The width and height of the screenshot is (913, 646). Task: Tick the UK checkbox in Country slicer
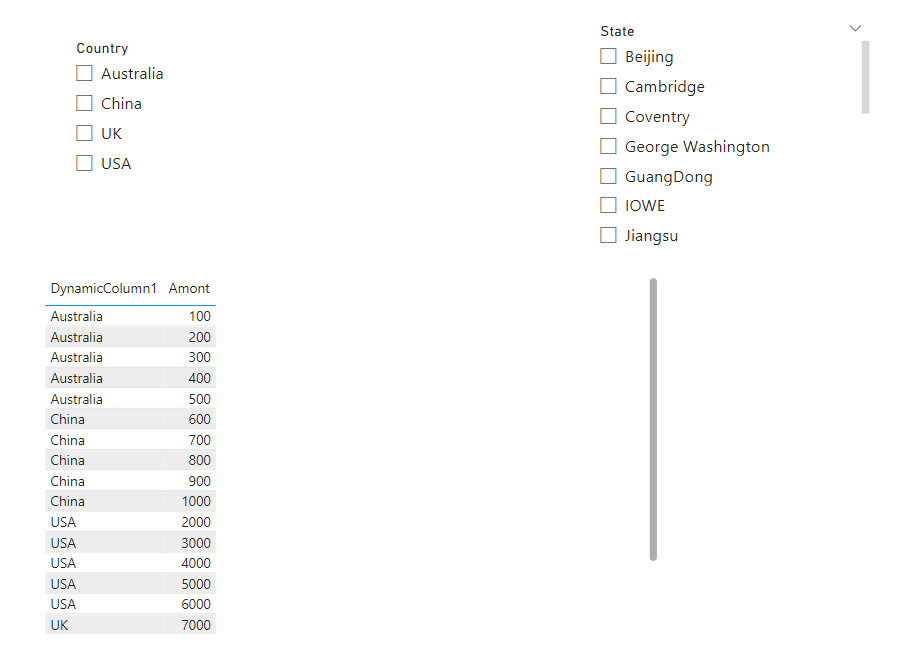point(84,133)
